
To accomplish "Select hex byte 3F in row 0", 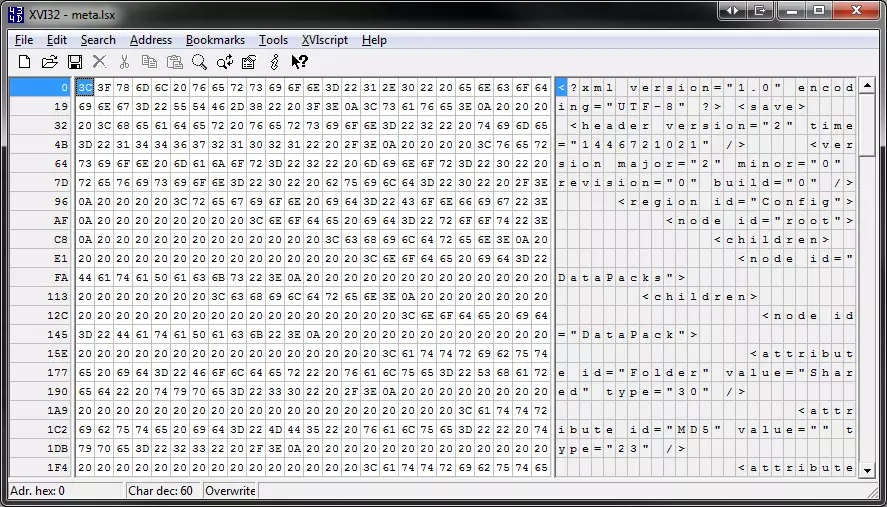I will (x=104, y=88).
